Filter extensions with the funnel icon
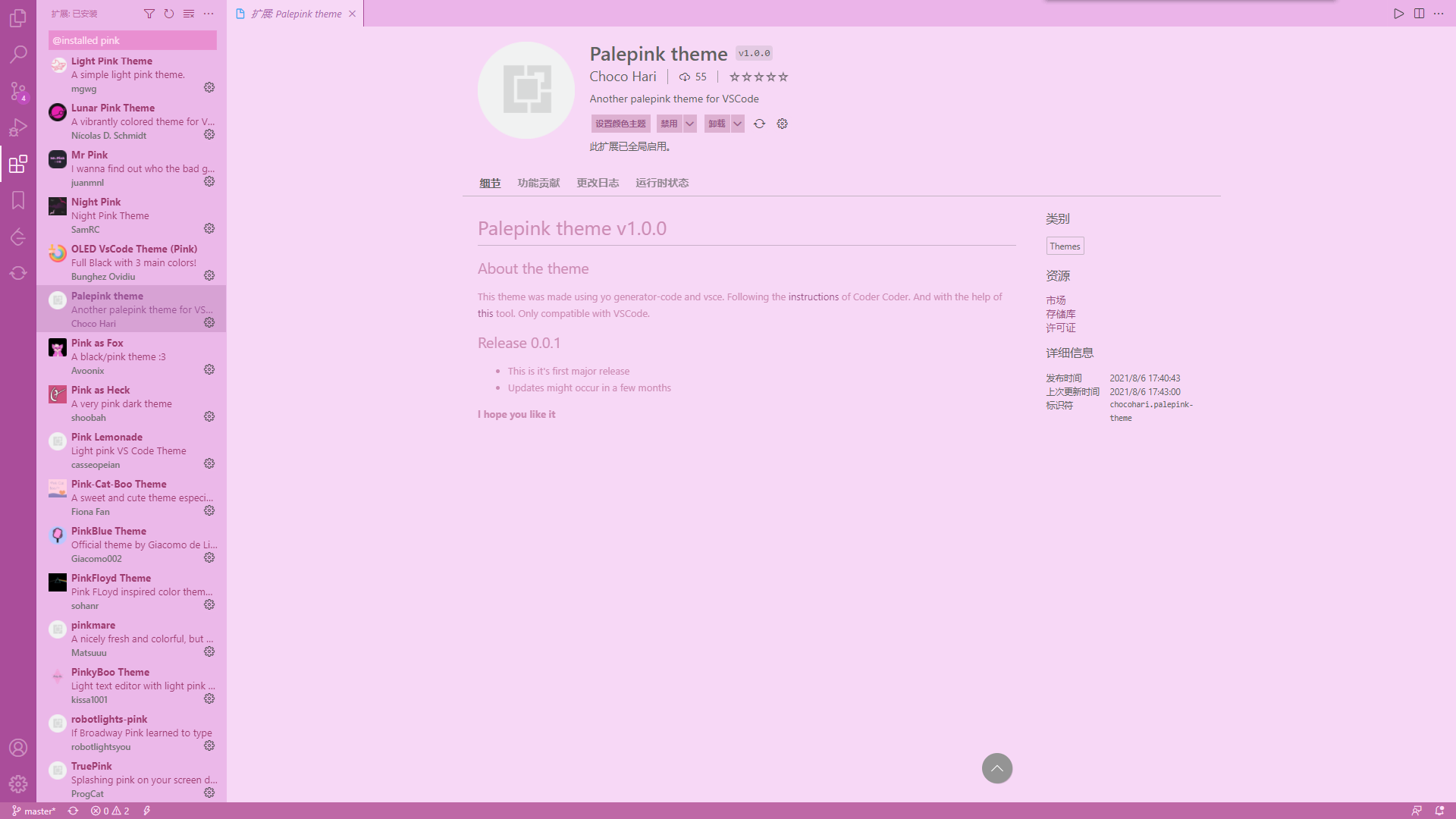 pyautogui.click(x=149, y=14)
